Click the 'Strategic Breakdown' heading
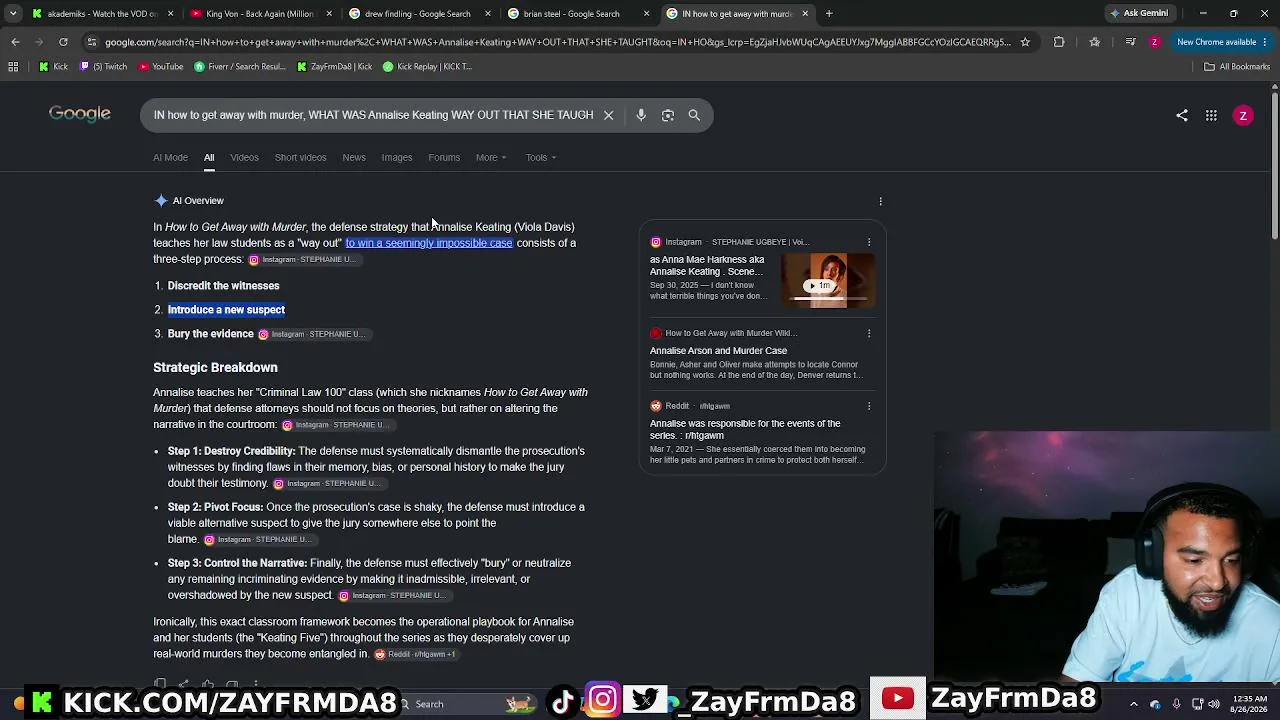Image resolution: width=1280 pixels, height=720 pixels. (215, 368)
